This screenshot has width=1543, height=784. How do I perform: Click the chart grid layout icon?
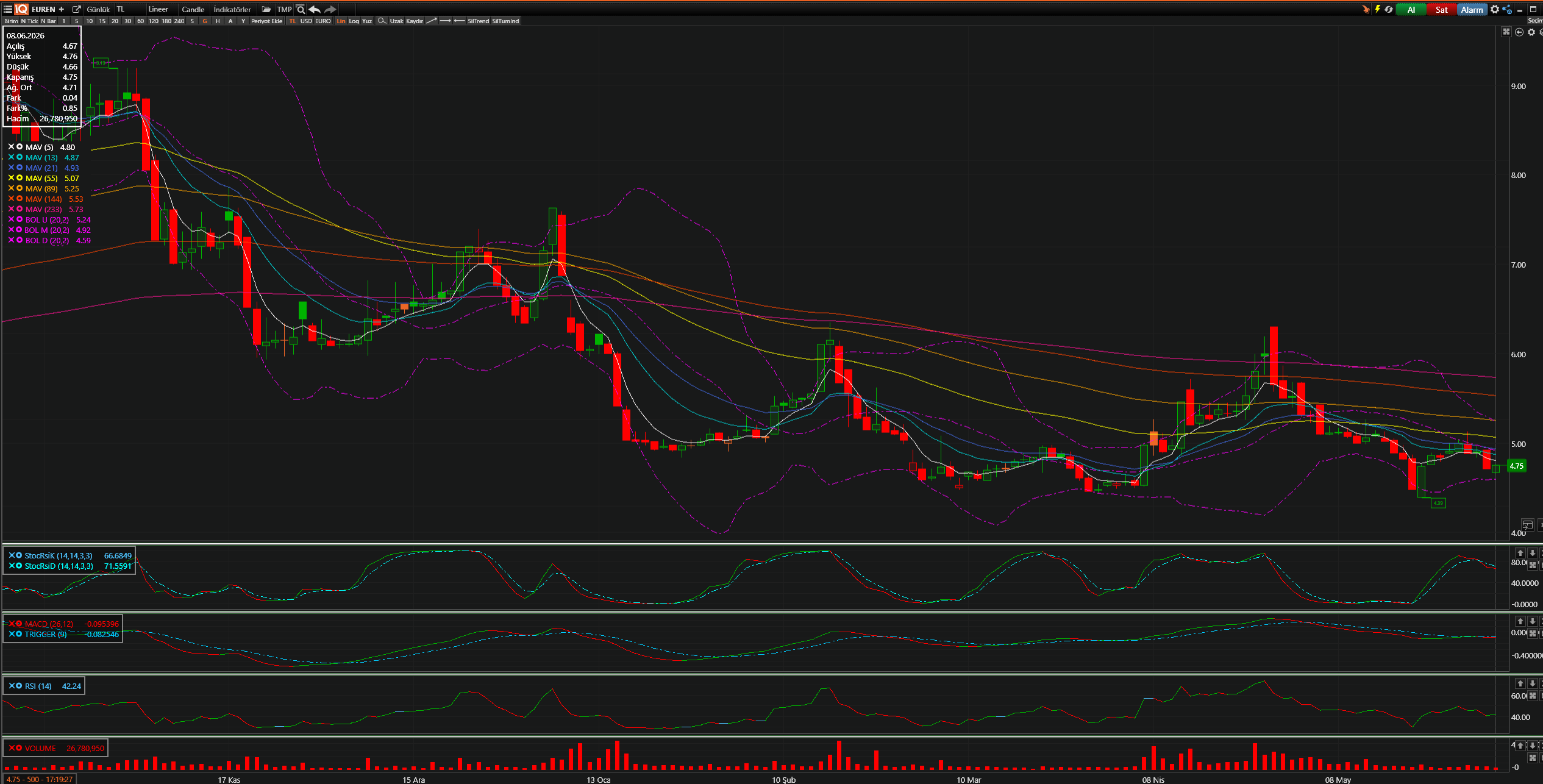tap(1506, 32)
